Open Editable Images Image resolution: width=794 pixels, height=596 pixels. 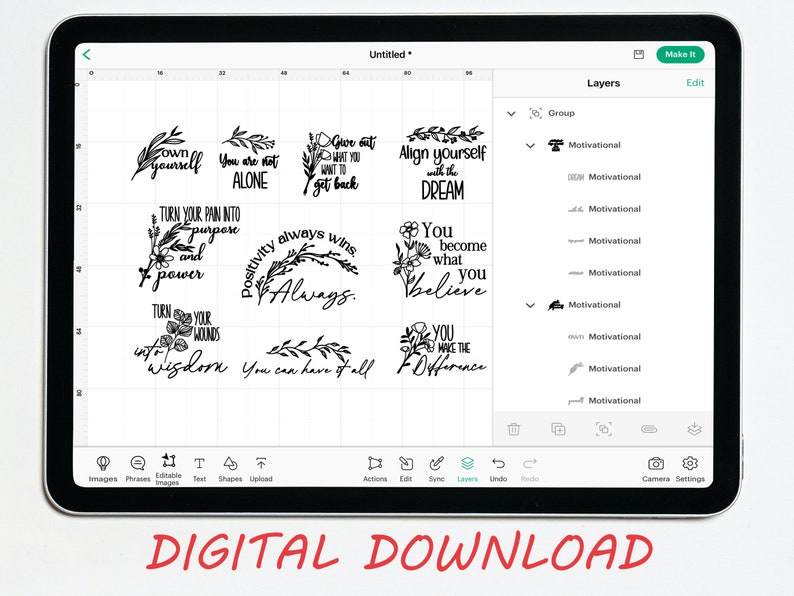pyautogui.click(x=168, y=469)
